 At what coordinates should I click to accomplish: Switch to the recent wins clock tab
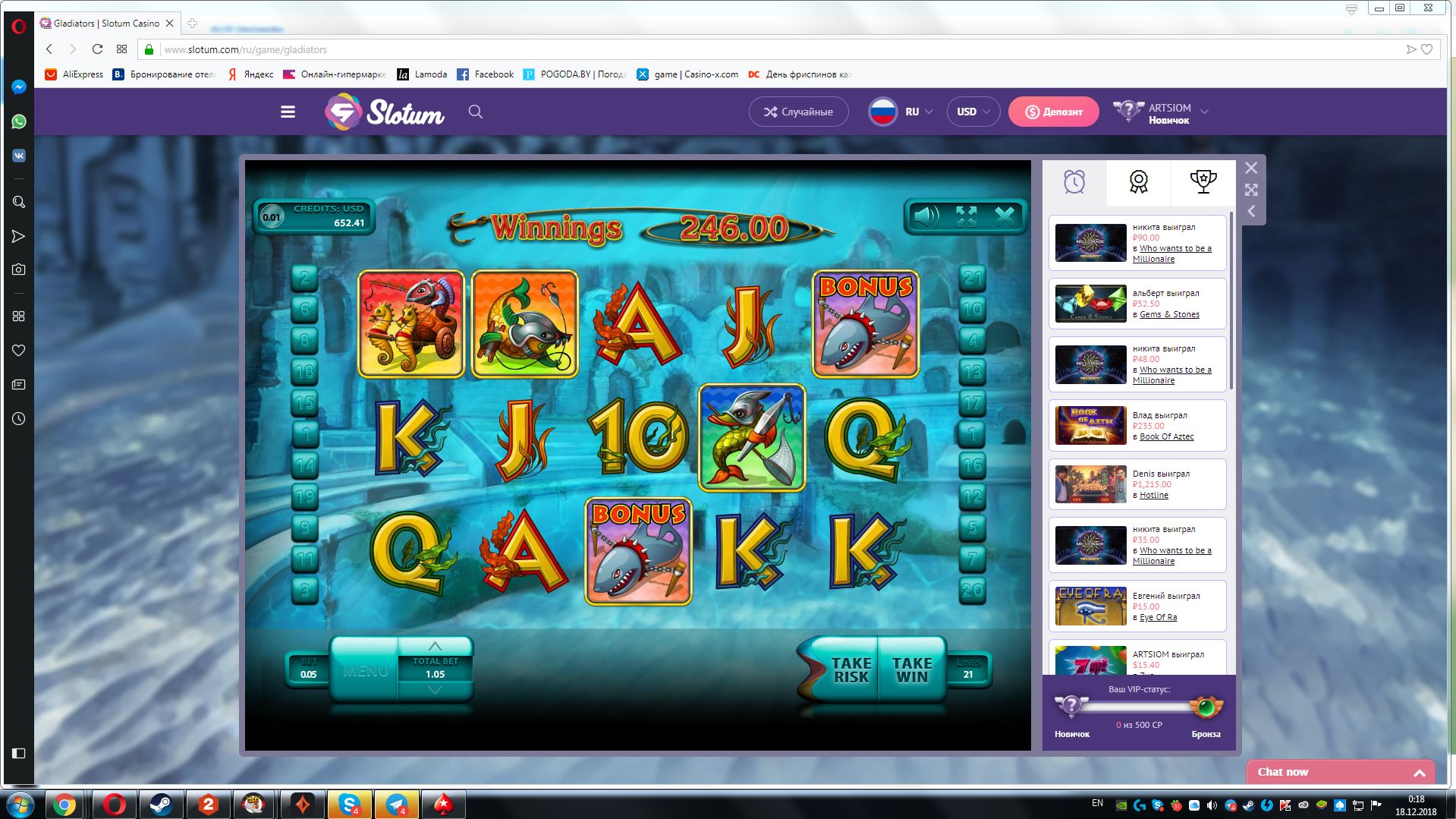[1074, 182]
